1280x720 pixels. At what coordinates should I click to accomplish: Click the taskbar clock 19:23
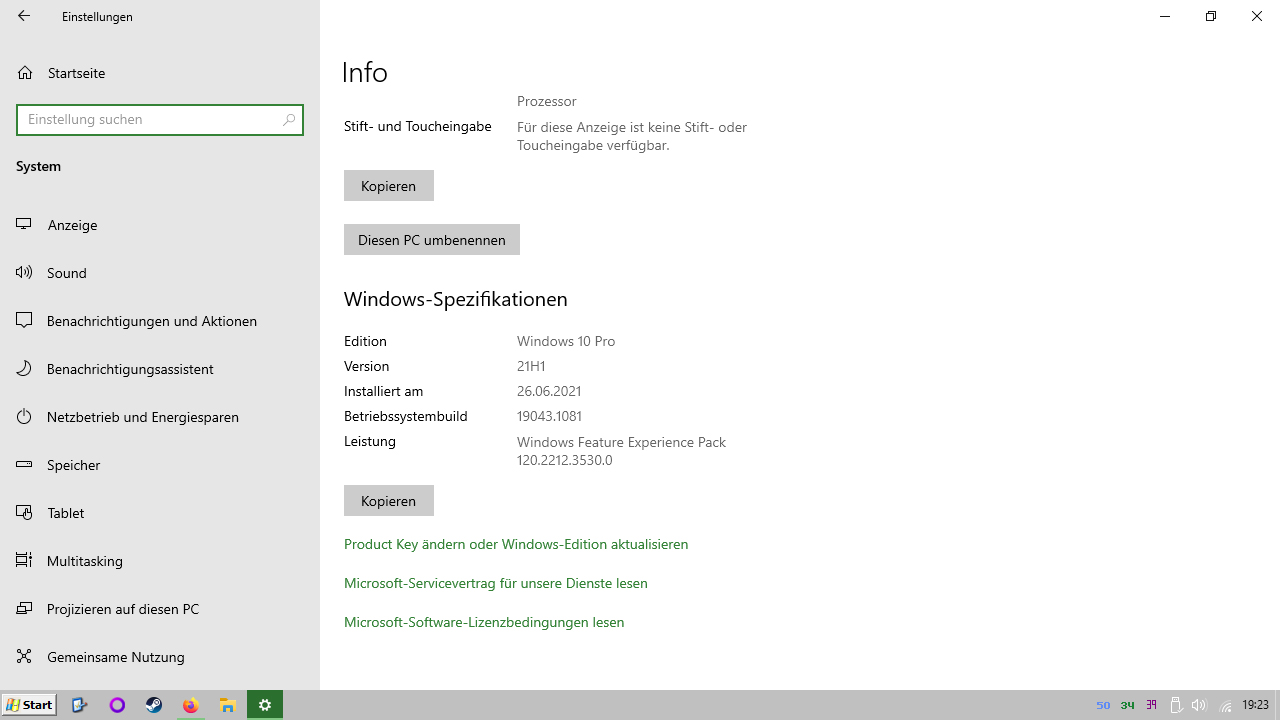coord(1255,705)
